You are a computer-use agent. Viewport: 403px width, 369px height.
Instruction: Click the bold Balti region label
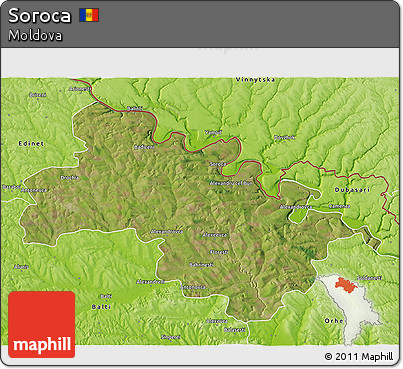coord(101,307)
